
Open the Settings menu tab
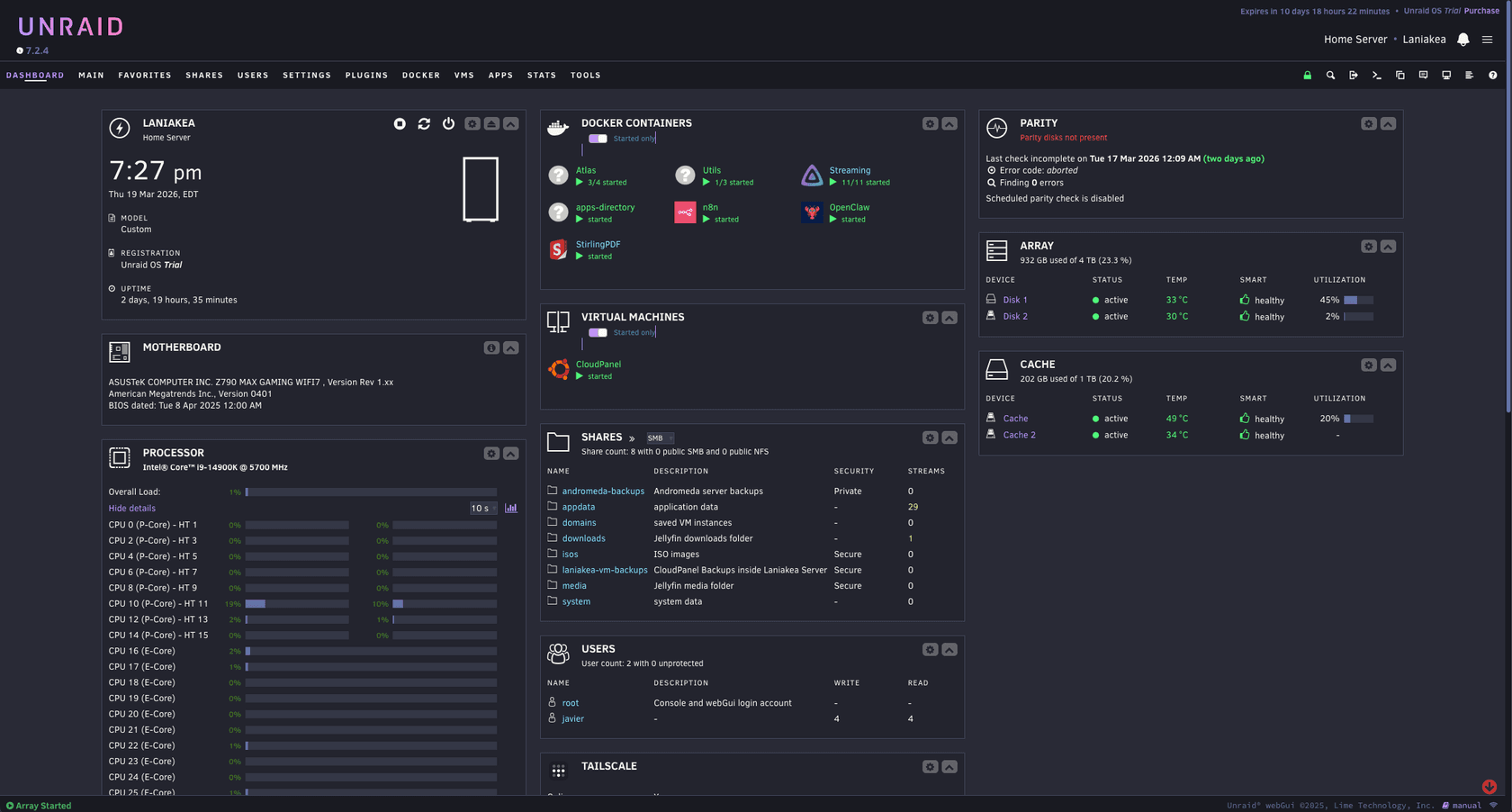[x=307, y=76]
